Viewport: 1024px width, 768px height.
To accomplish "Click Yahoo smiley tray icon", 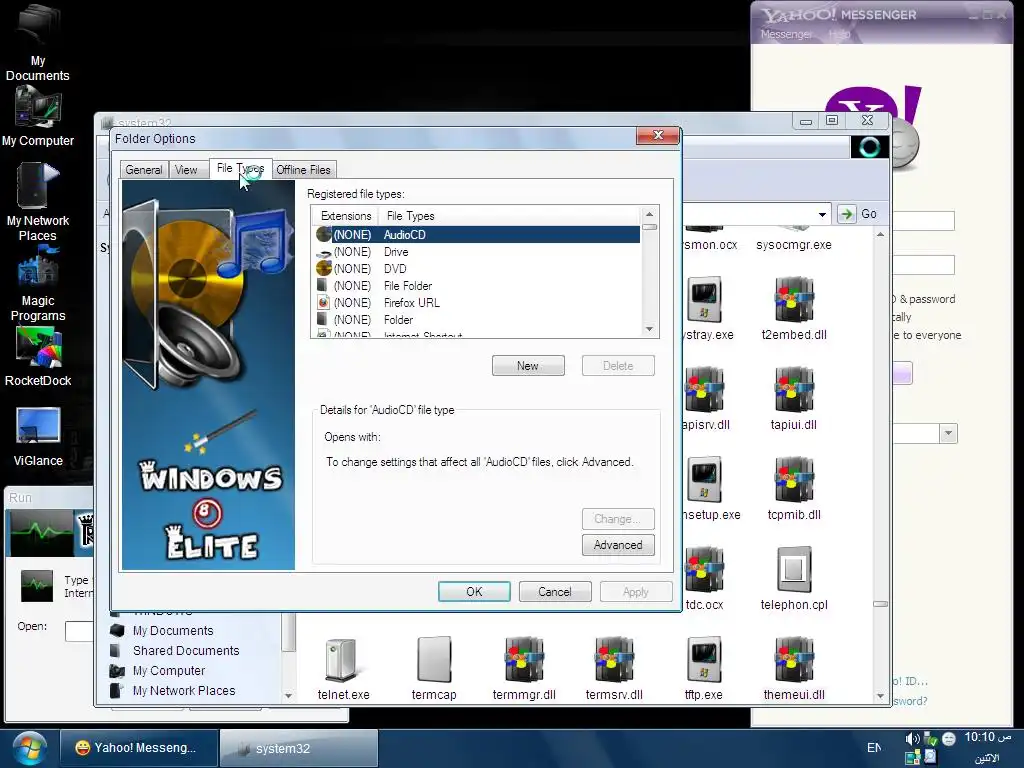I will [x=949, y=739].
